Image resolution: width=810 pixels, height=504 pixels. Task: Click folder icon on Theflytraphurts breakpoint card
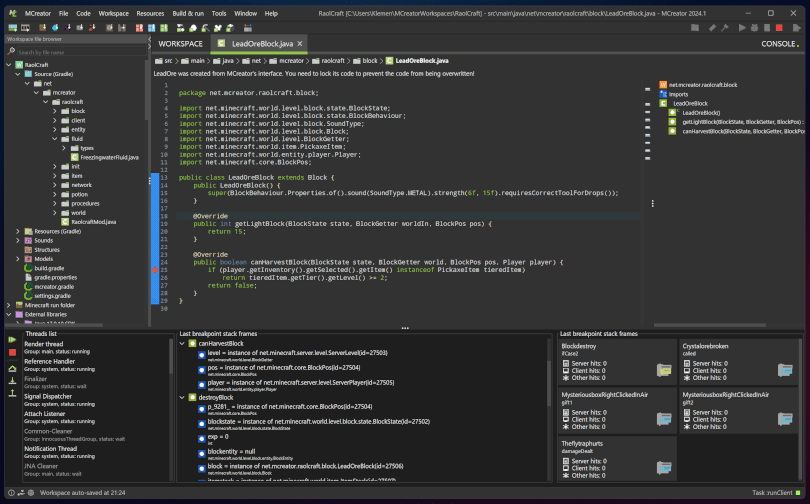664,467
